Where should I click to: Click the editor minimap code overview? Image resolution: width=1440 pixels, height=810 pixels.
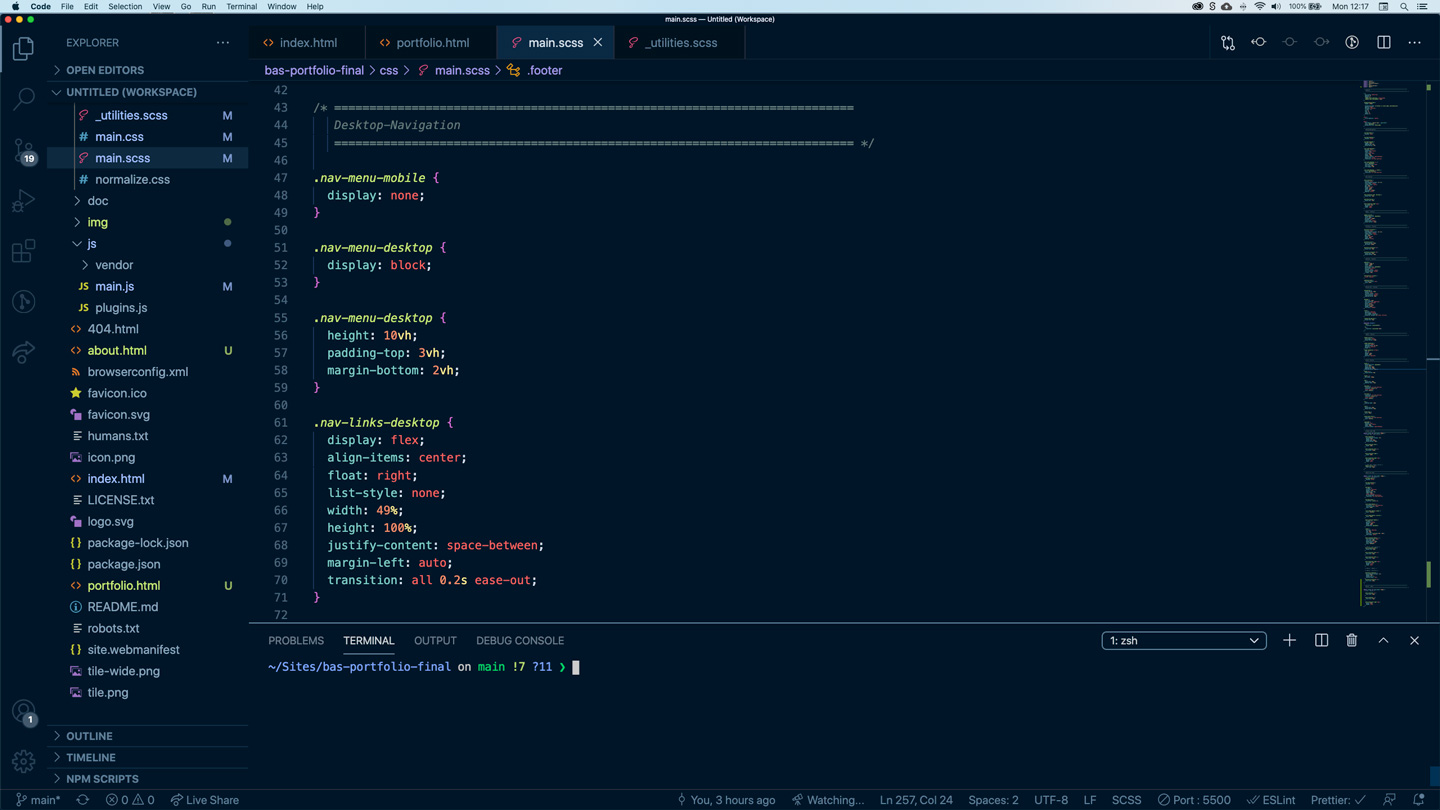[x=1392, y=345]
